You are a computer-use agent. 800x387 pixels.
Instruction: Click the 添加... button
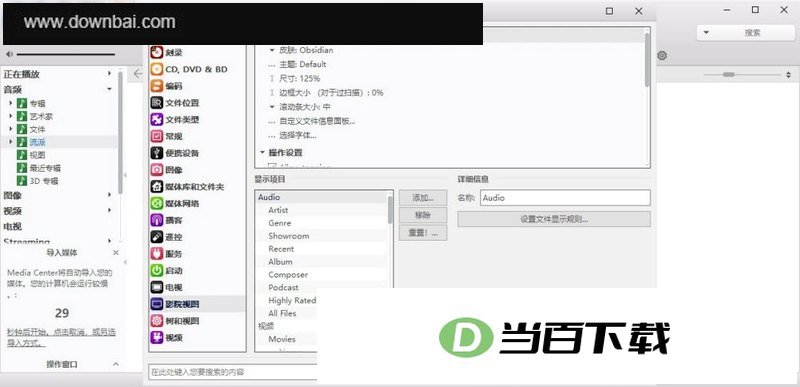pyautogui.click(x=423, y=198)
